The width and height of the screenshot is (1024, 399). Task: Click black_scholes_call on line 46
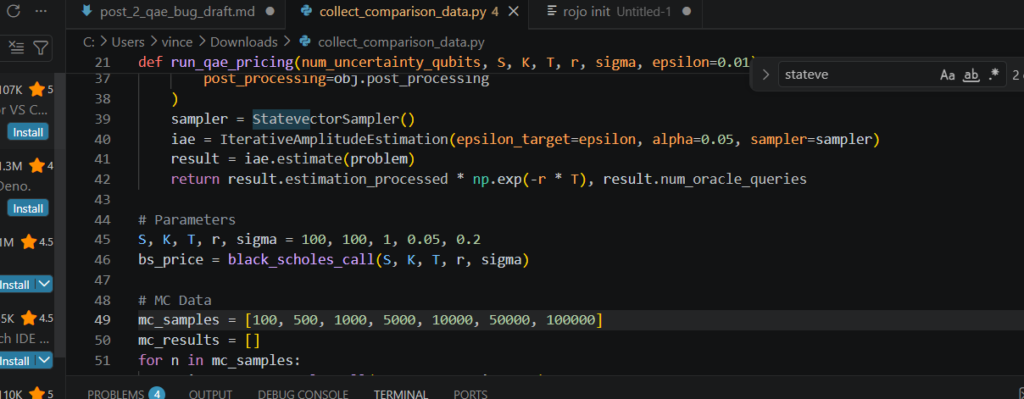301,261
